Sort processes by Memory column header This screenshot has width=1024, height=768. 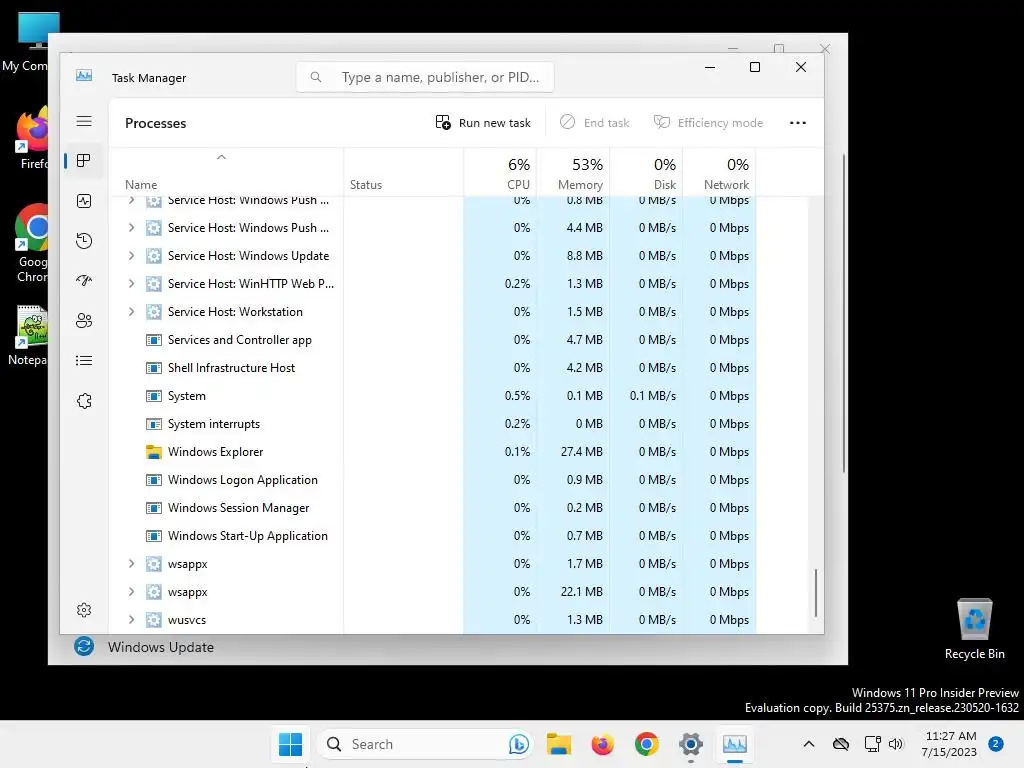[x=573, y=173]
